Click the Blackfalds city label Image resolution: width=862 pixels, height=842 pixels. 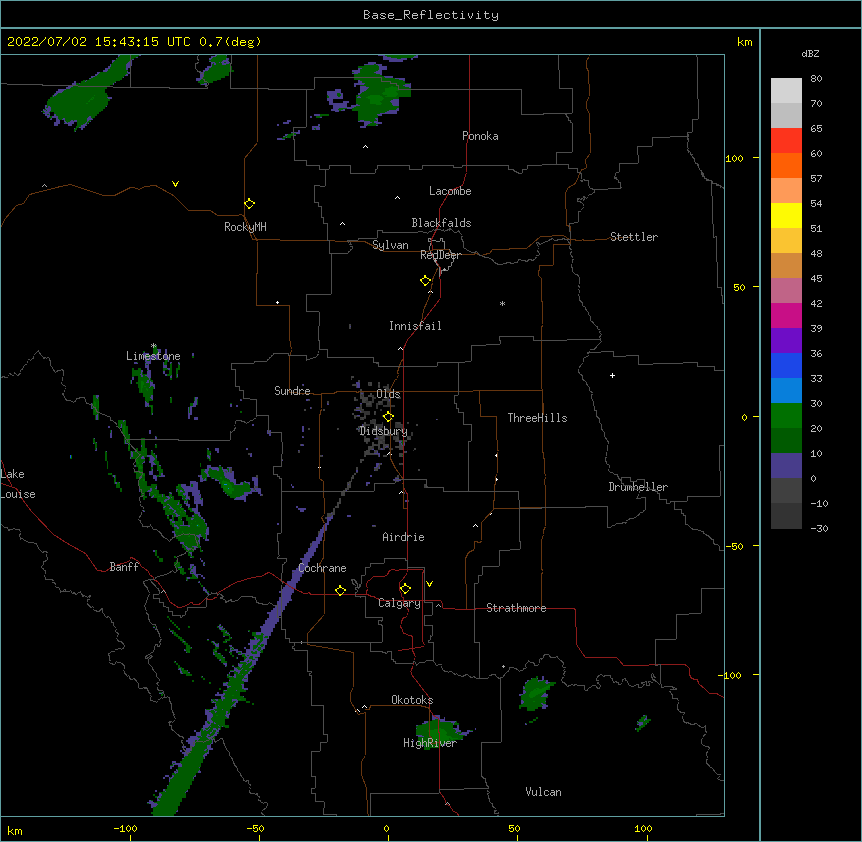441,223
